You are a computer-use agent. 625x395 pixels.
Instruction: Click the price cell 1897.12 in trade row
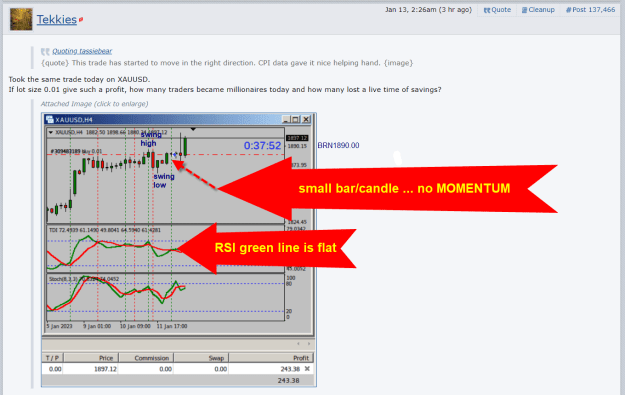pos(105,369)
